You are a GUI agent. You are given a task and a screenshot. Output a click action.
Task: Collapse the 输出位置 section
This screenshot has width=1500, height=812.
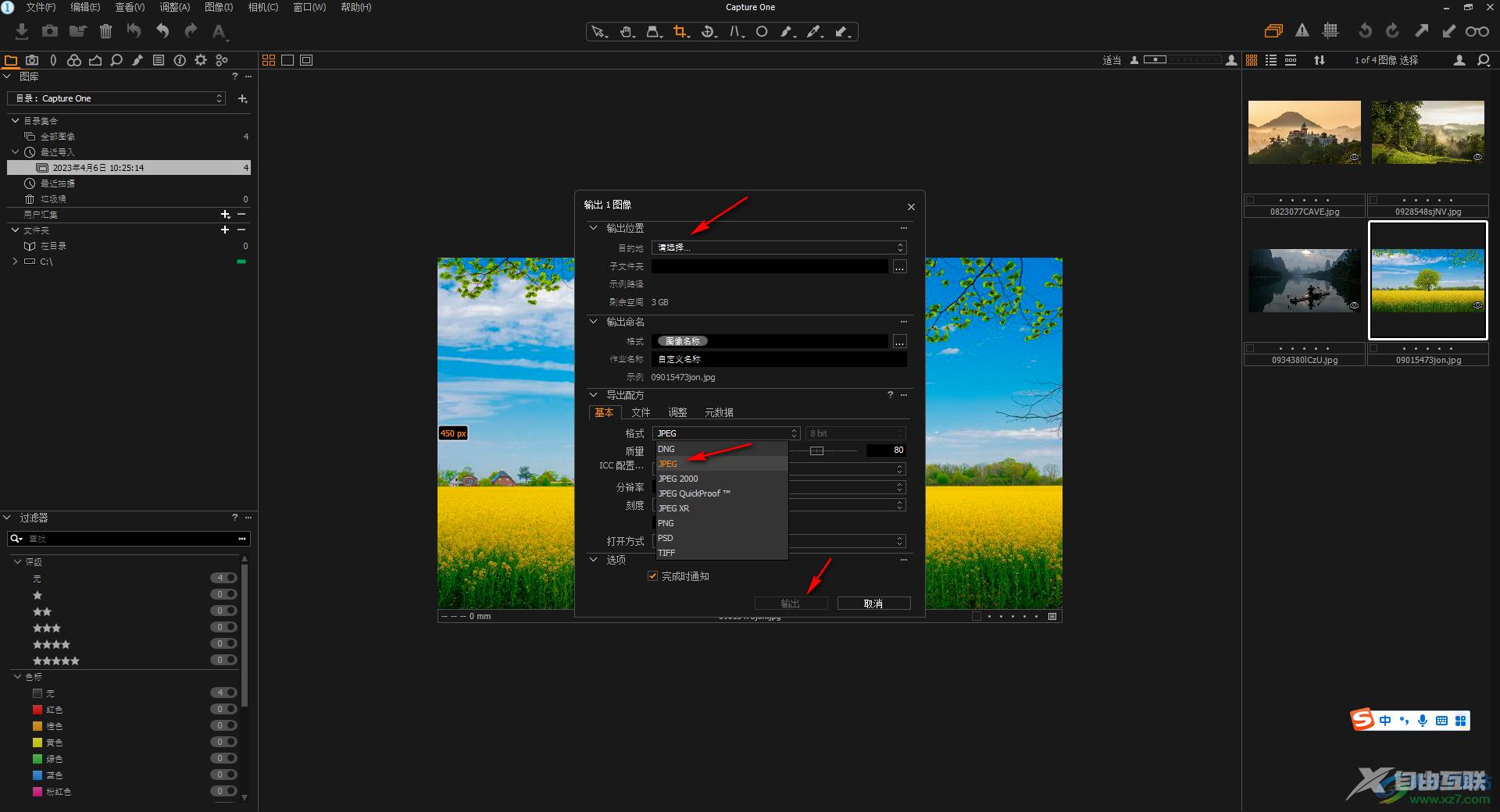point(593,228)
